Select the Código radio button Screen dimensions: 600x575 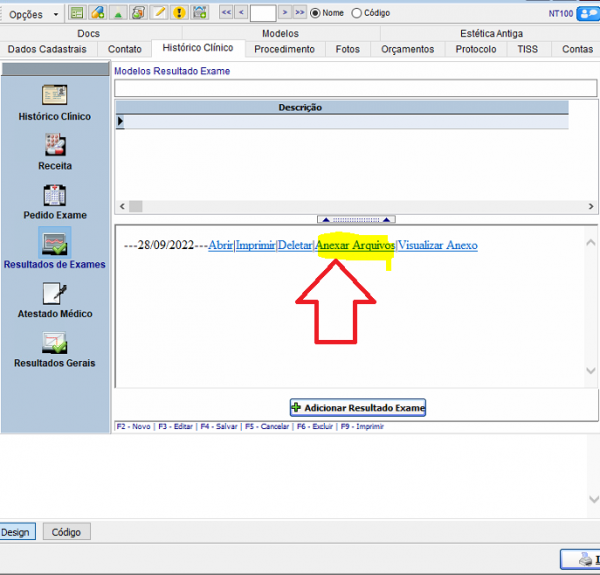(x=357, y=13)
